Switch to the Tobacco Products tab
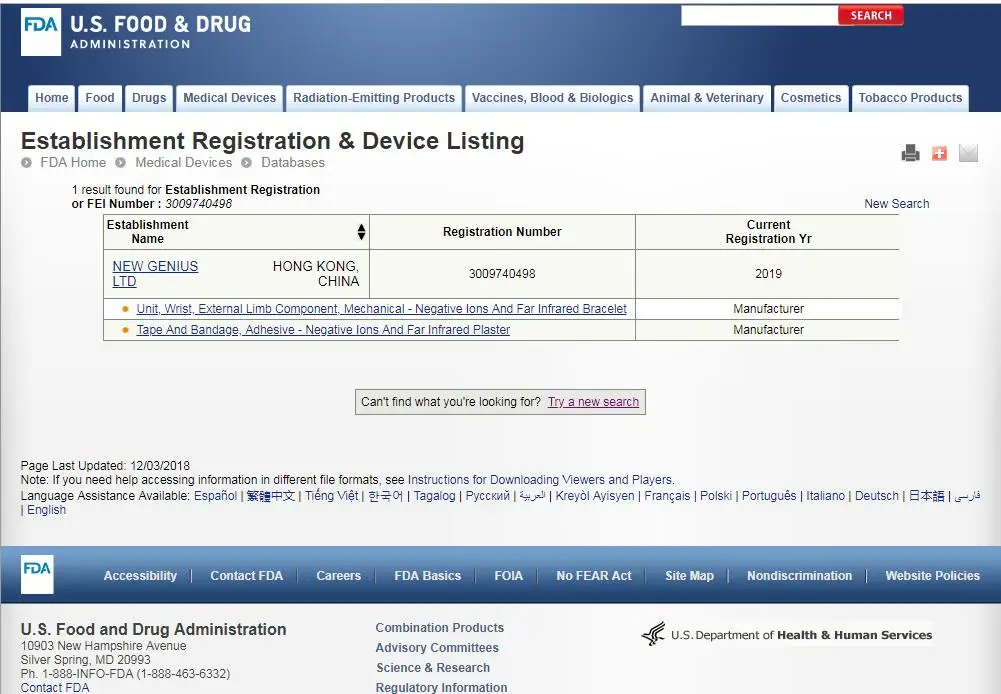1001x694 pixels. click(x=910, y=98)
